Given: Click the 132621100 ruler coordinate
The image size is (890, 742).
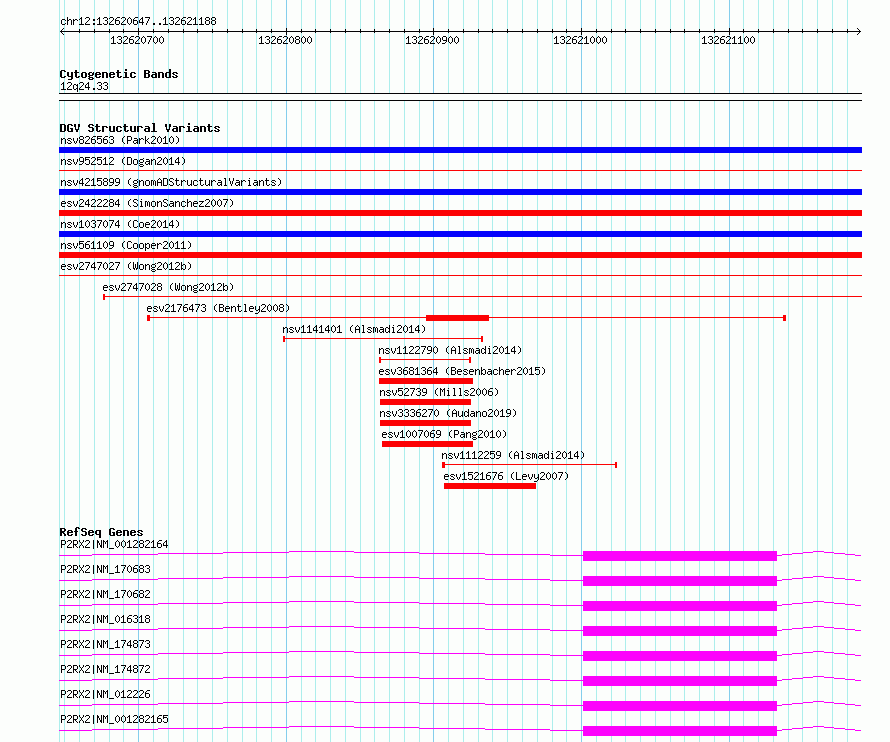Looking at the screenshot, I should click(x=728, y=40).
